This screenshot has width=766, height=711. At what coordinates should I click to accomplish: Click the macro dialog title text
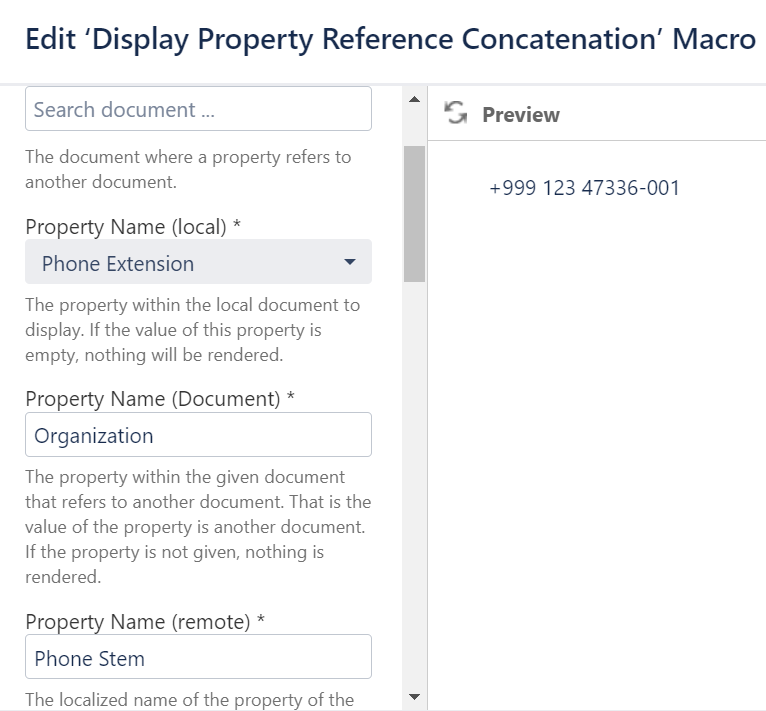pos(390,39)
